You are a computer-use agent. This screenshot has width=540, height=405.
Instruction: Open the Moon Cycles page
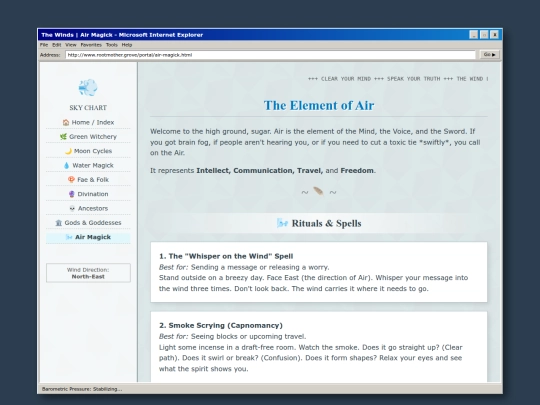pos(88,151)
